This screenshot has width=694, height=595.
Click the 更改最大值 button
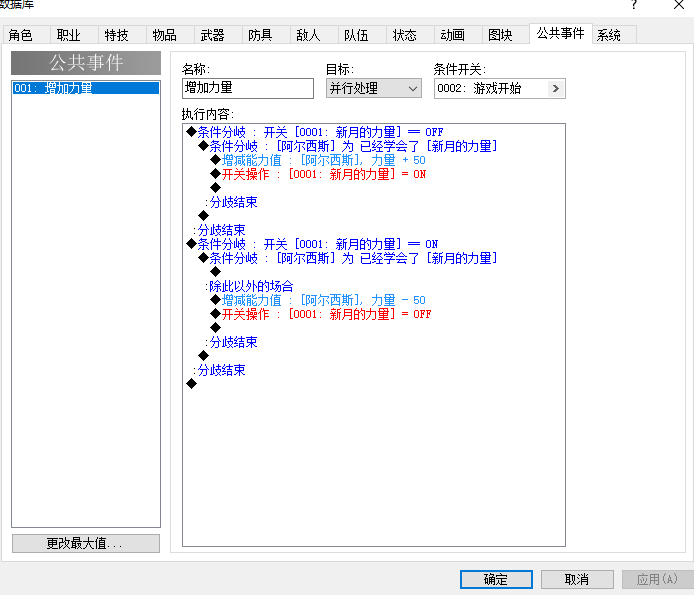pyautogui.click(x=86, y=543)
